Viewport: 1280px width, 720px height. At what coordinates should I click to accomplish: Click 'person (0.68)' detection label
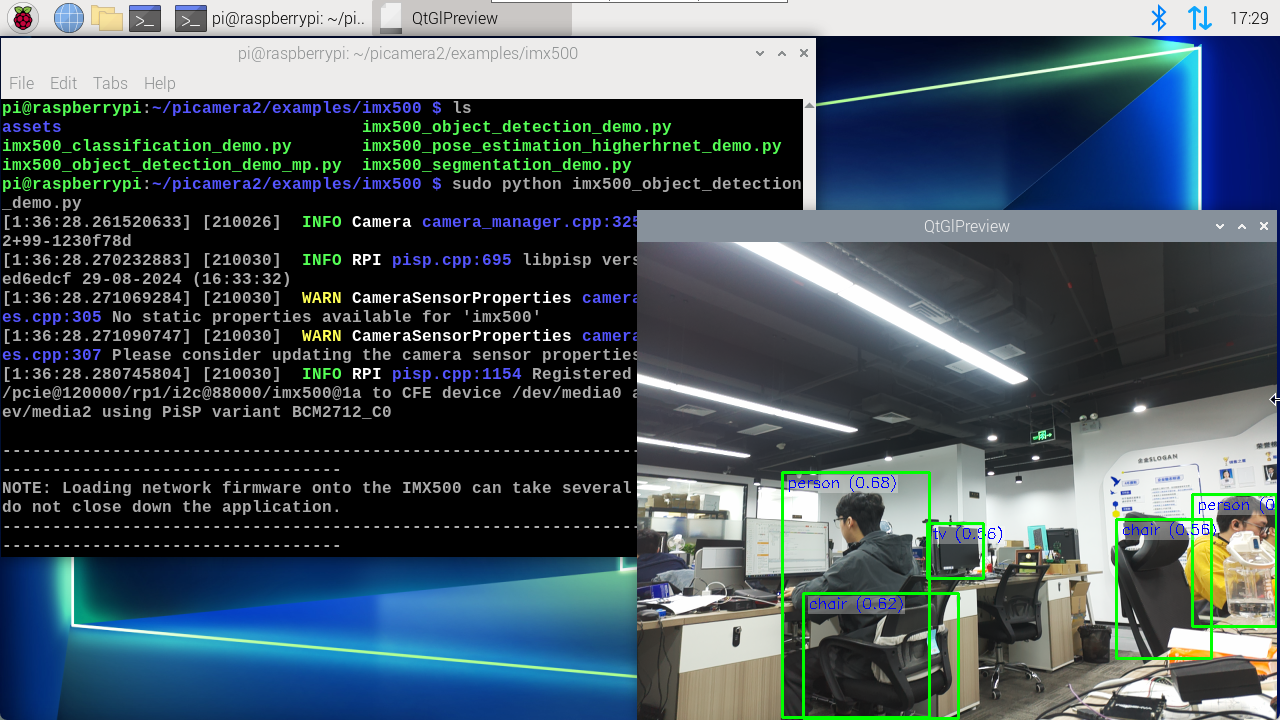click(x=842, y=483)
